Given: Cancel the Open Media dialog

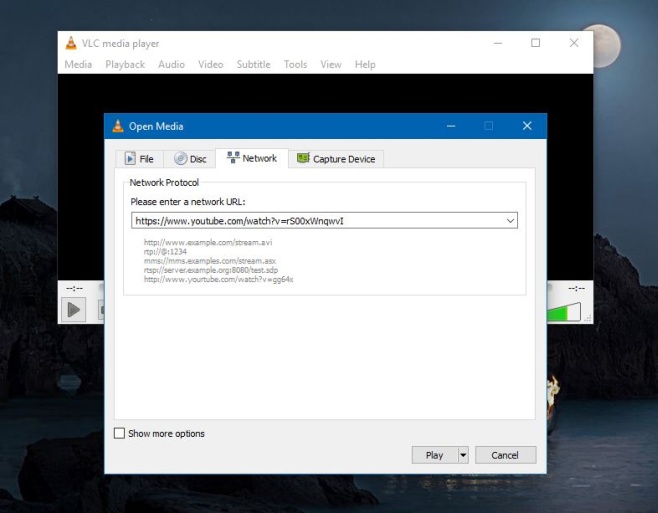Looking at the screenshot, I should pyautogui.click(x=505, y=455).
